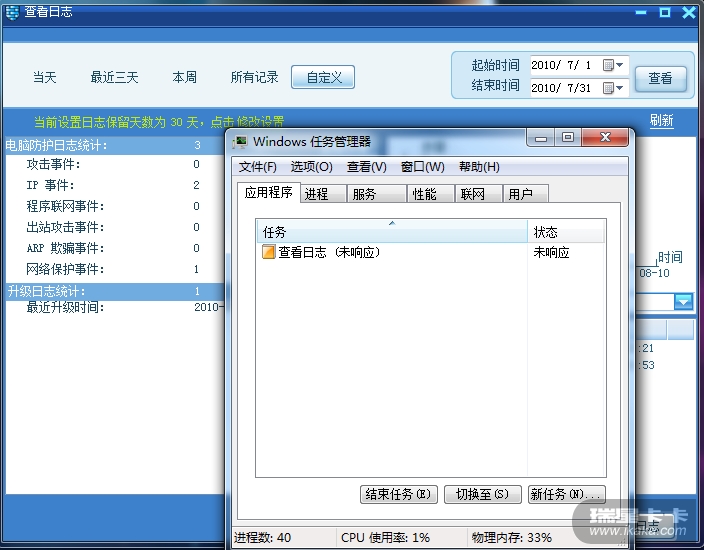
Task: Select 电脑防护日志统计 category
Action: pyautogui.click(x=115, y=145)
